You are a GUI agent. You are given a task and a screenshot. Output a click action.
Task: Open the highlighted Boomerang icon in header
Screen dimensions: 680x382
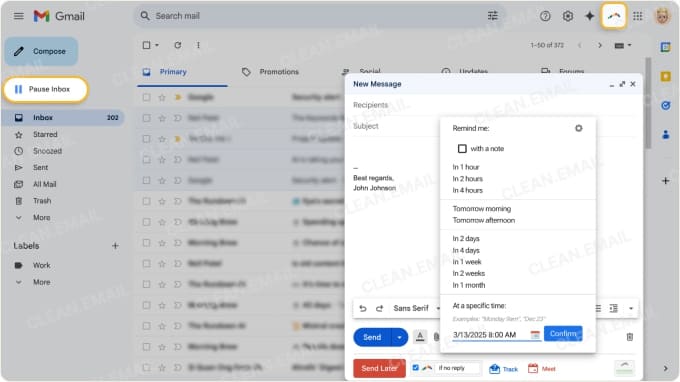(614, 16)
